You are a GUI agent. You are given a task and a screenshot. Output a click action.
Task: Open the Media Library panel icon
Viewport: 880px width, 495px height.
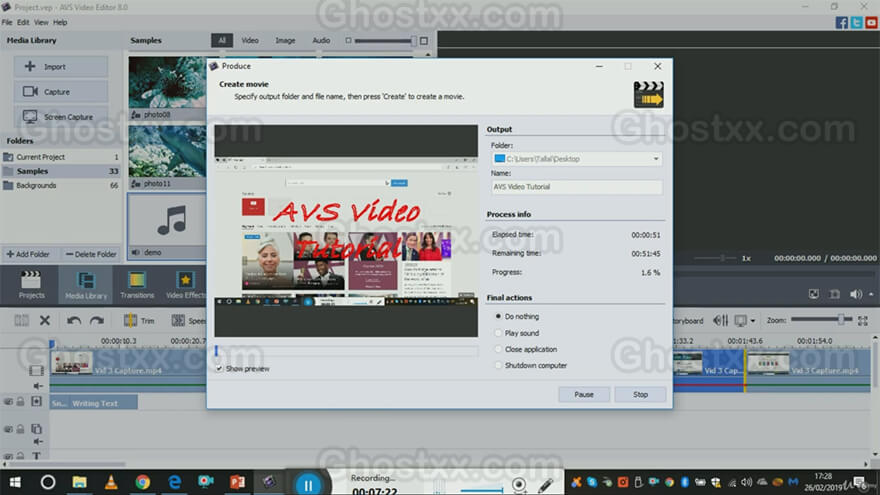(85, 285)
